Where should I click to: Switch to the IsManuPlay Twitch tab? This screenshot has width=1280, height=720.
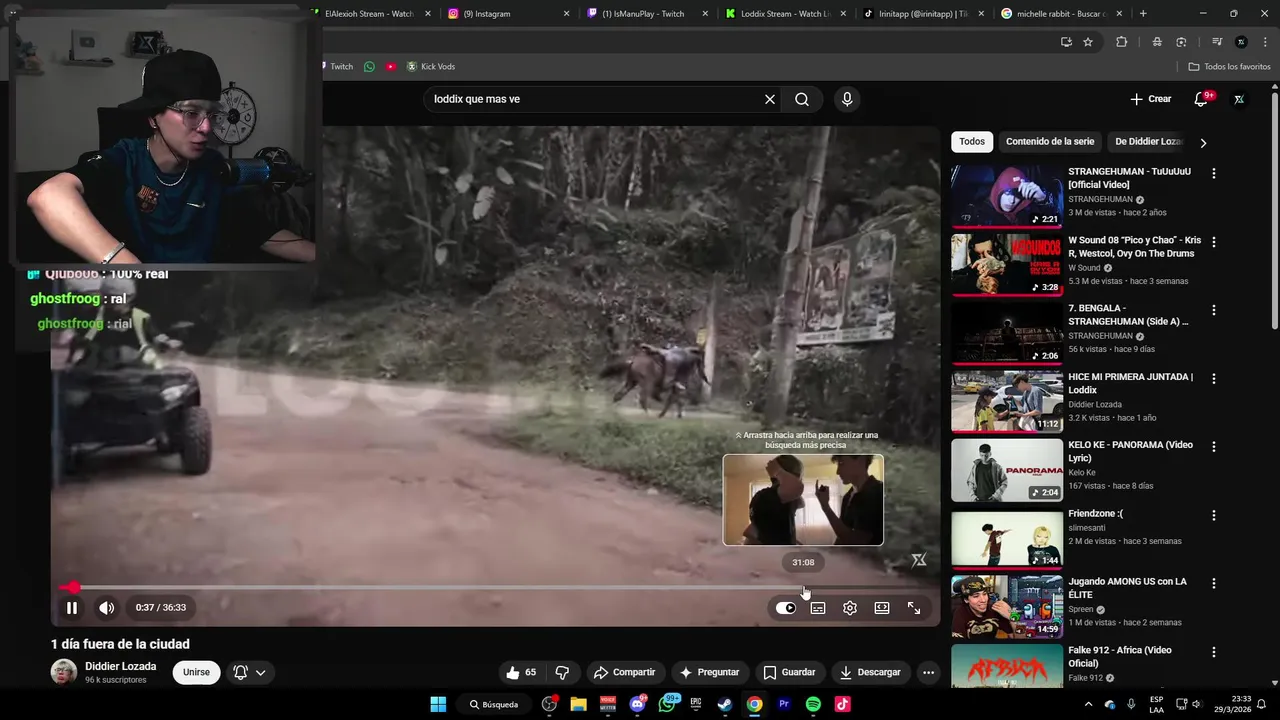tap(646, 14)
